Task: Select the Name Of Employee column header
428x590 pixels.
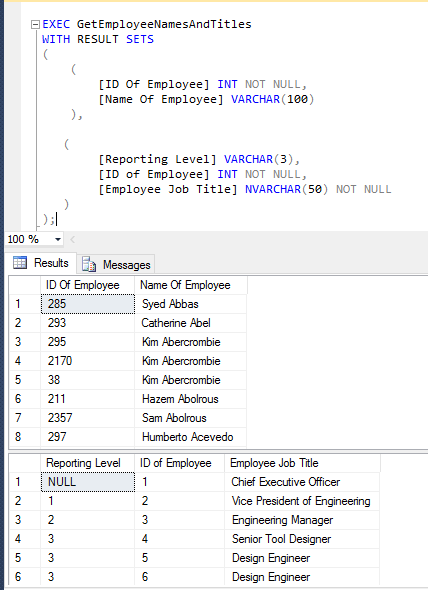Action: coord(191,285)
